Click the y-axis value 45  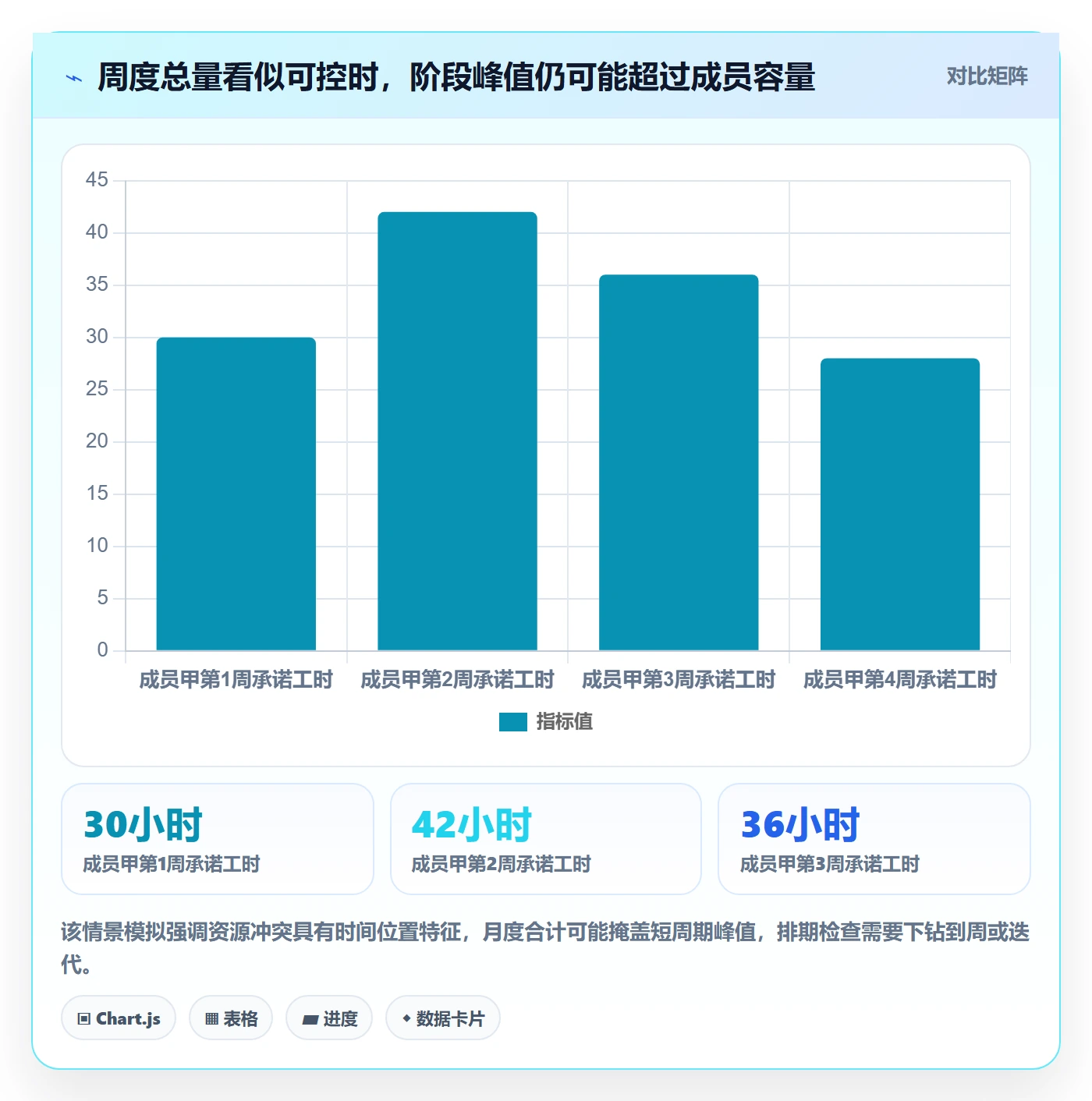pos(97,180)
